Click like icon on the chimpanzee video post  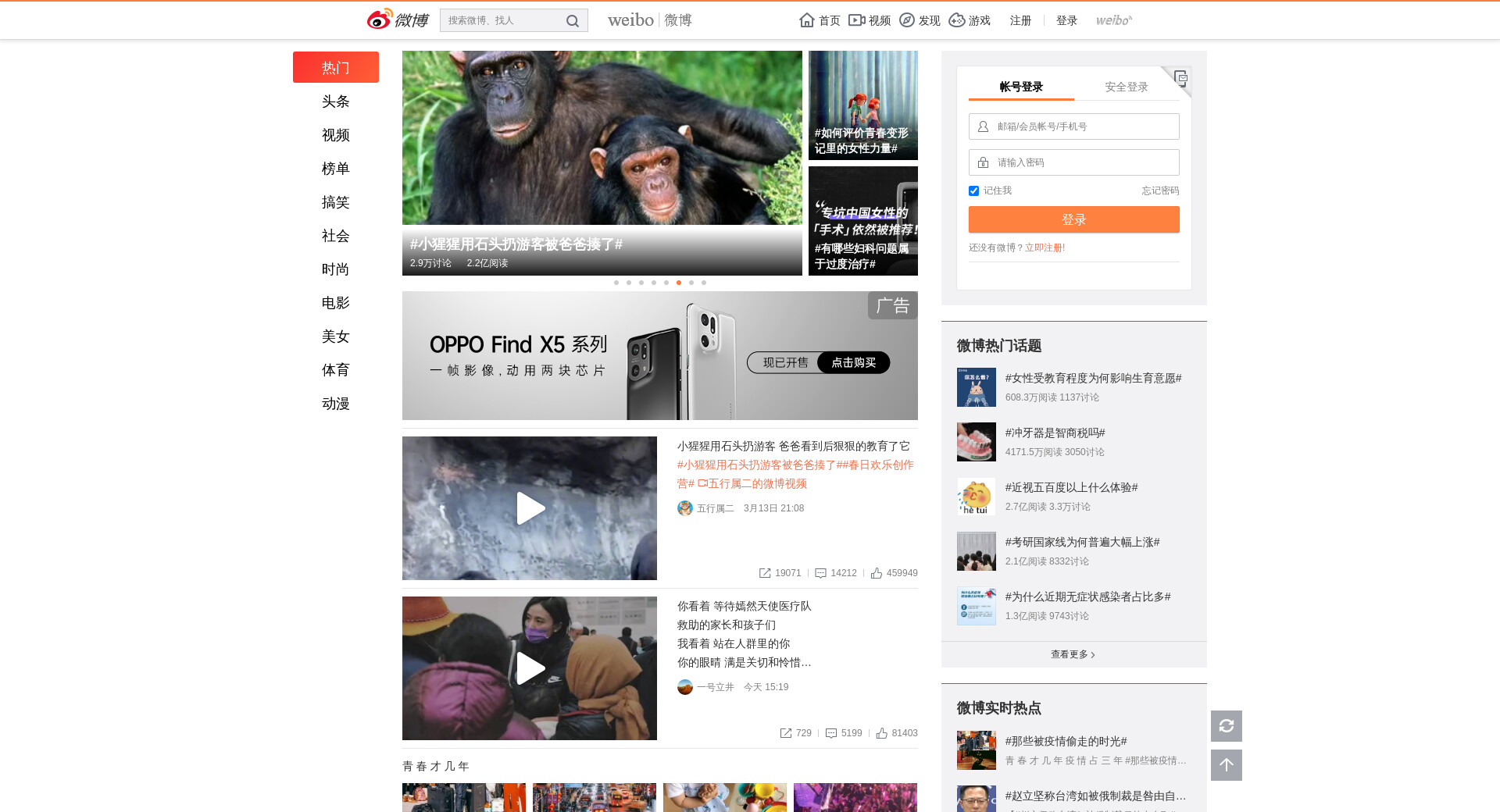877,573
